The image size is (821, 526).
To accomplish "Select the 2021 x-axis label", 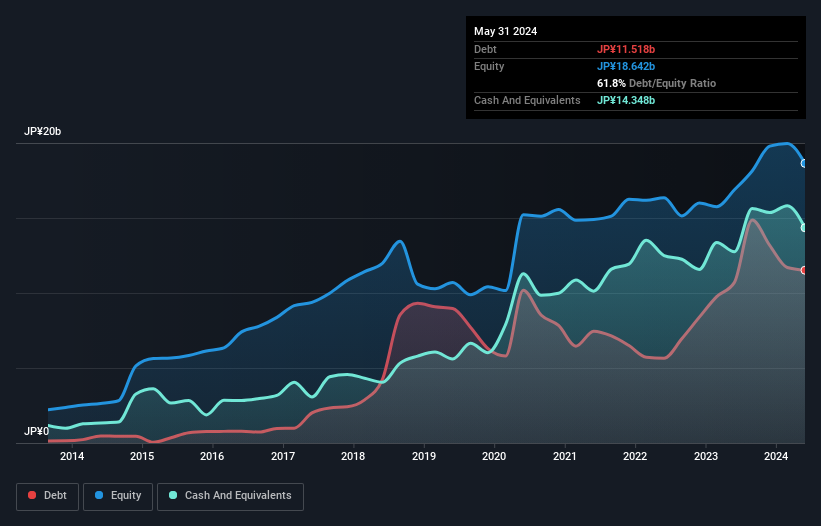I will pyautogui.click(x=564, y=456).
